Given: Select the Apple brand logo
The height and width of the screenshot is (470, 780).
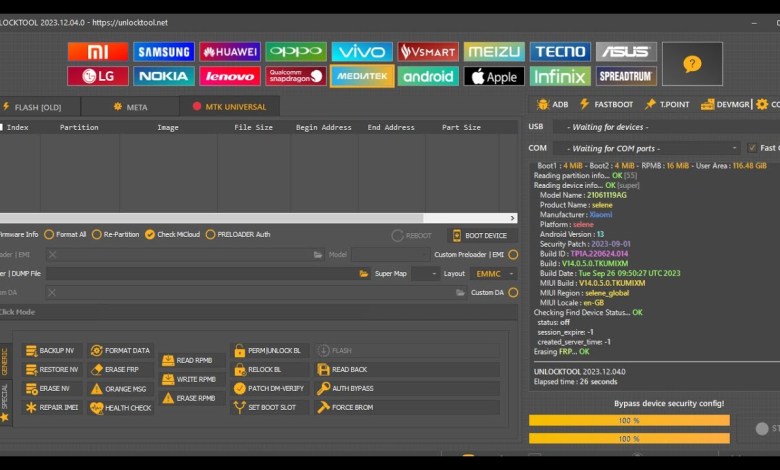Looking at the screenshot, I should pyautogui.click(x=494, y=76).
